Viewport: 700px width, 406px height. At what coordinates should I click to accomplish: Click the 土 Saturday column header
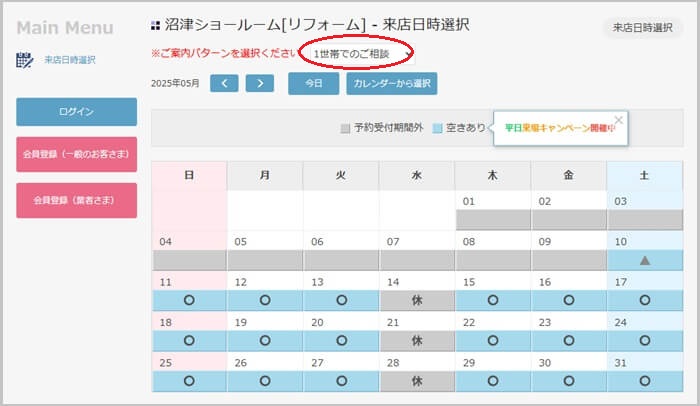[645, 176]
